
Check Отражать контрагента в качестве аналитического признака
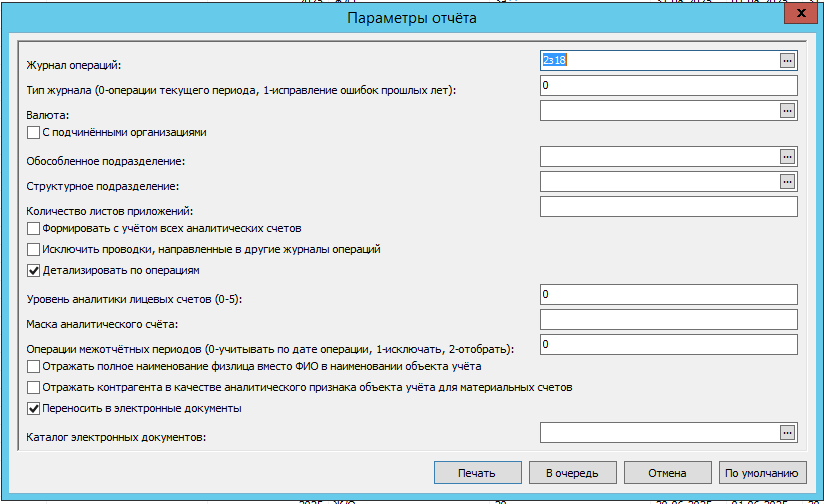click(34, 387)
